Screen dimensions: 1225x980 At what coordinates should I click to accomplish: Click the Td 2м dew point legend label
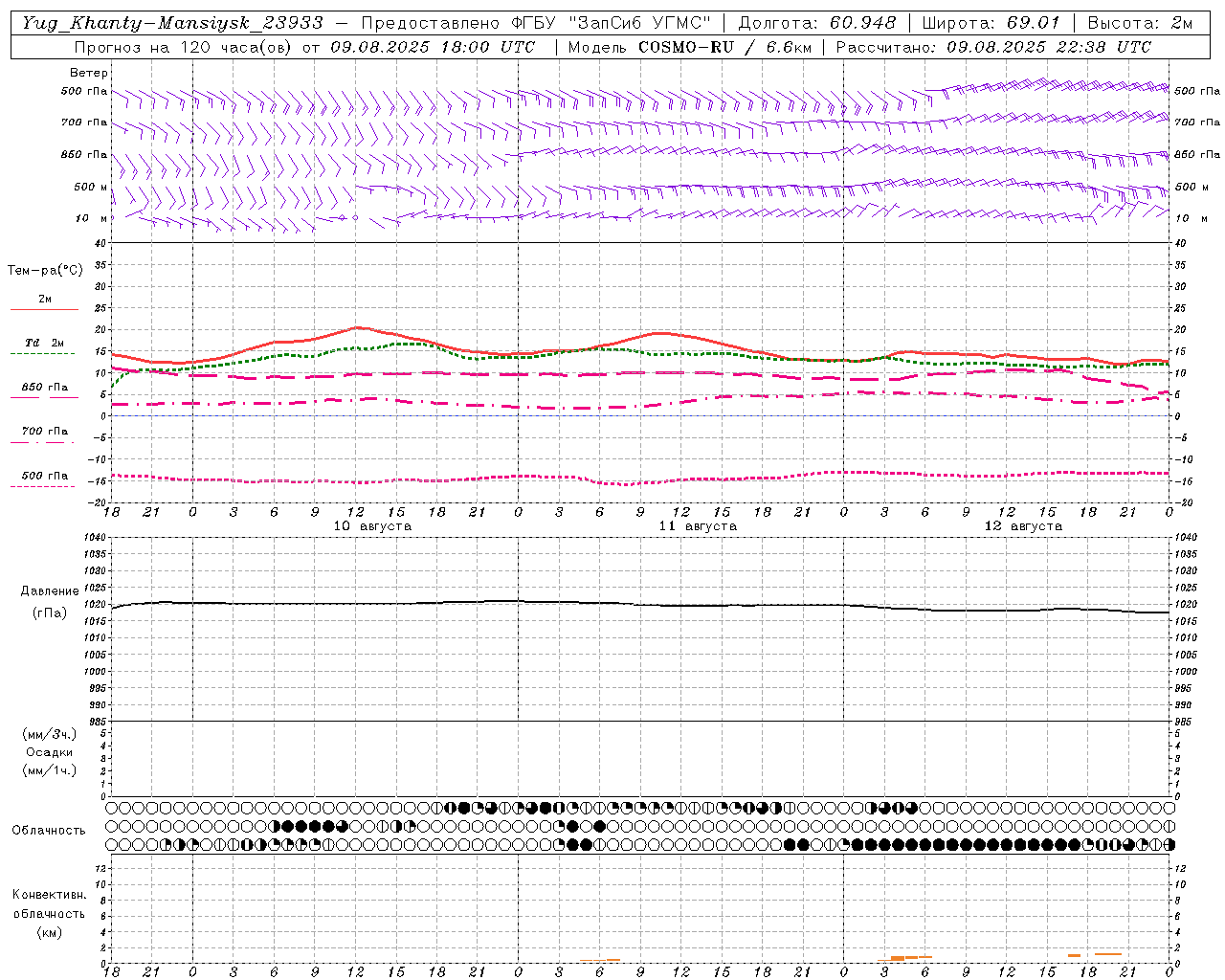[x=44, y=343]
